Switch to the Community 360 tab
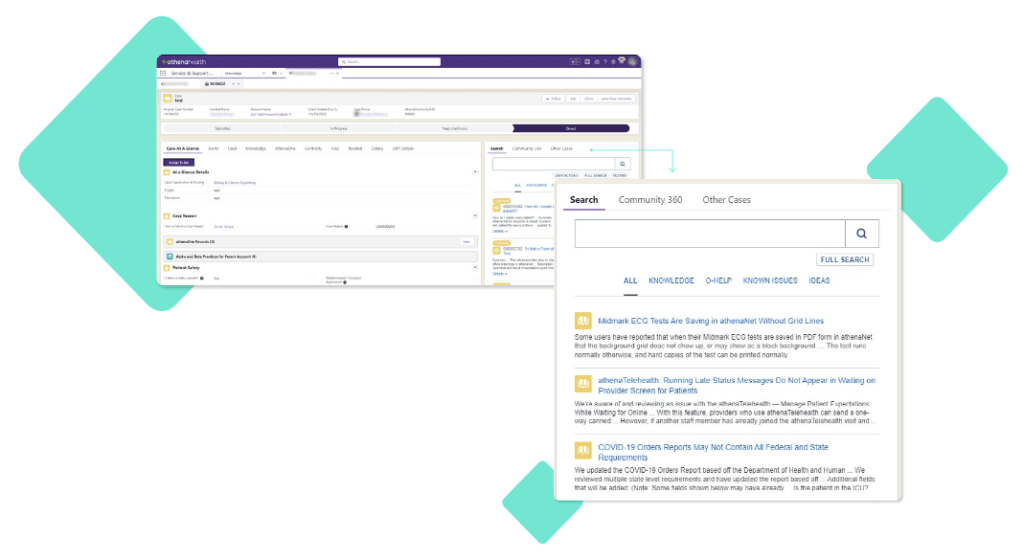The image size is (1024, 560). [650, 200]
